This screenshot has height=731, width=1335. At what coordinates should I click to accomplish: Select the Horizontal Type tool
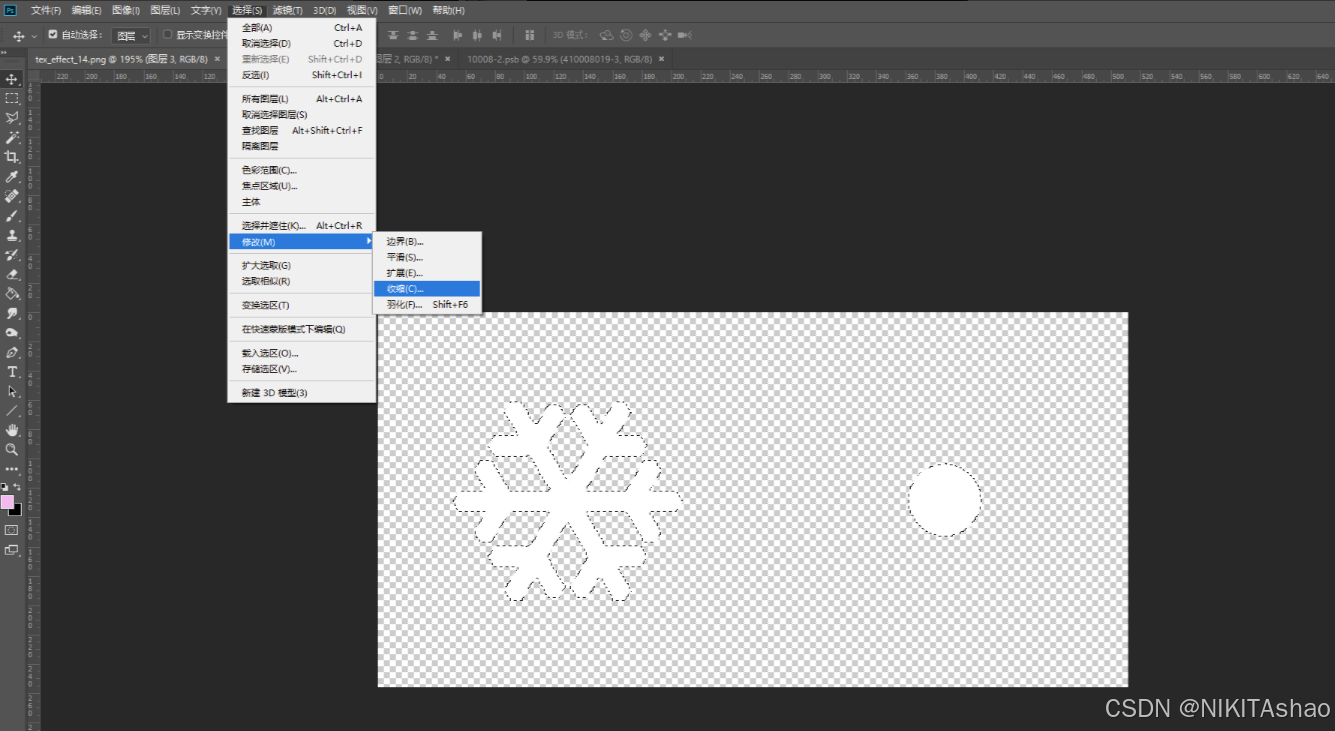click(12, 372)
